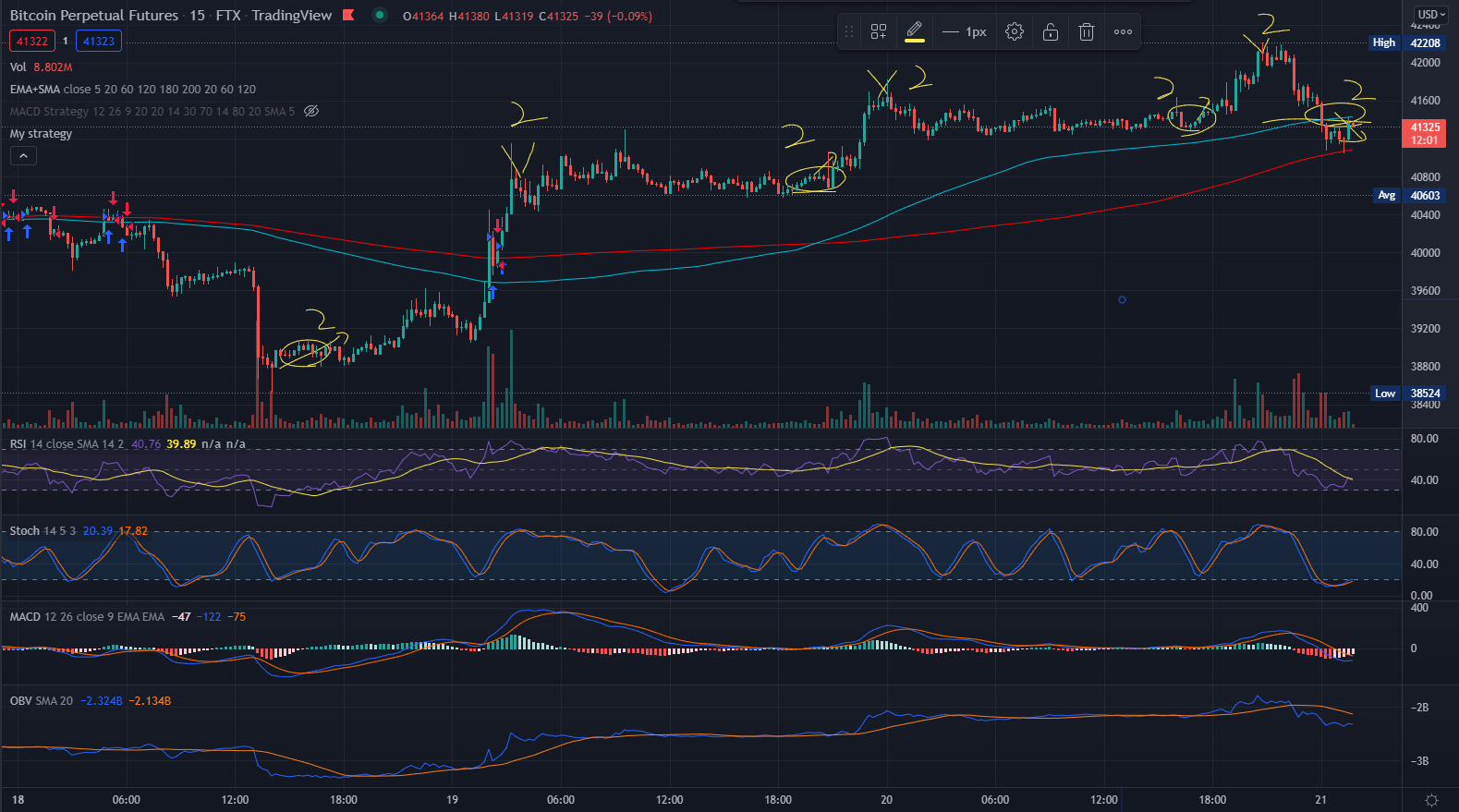Click the date 21 on the time axis
Screen dimensions: 1459x812
[1321, 800]
